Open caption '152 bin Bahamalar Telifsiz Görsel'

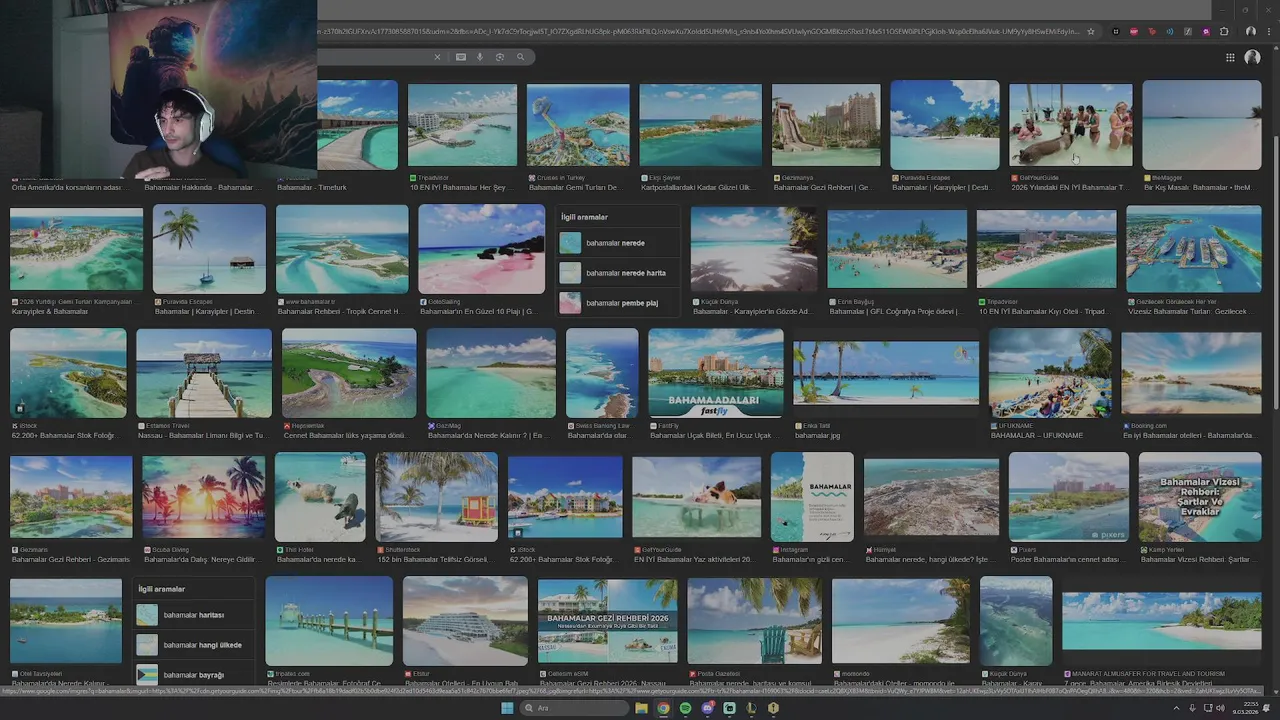[435, 560]
